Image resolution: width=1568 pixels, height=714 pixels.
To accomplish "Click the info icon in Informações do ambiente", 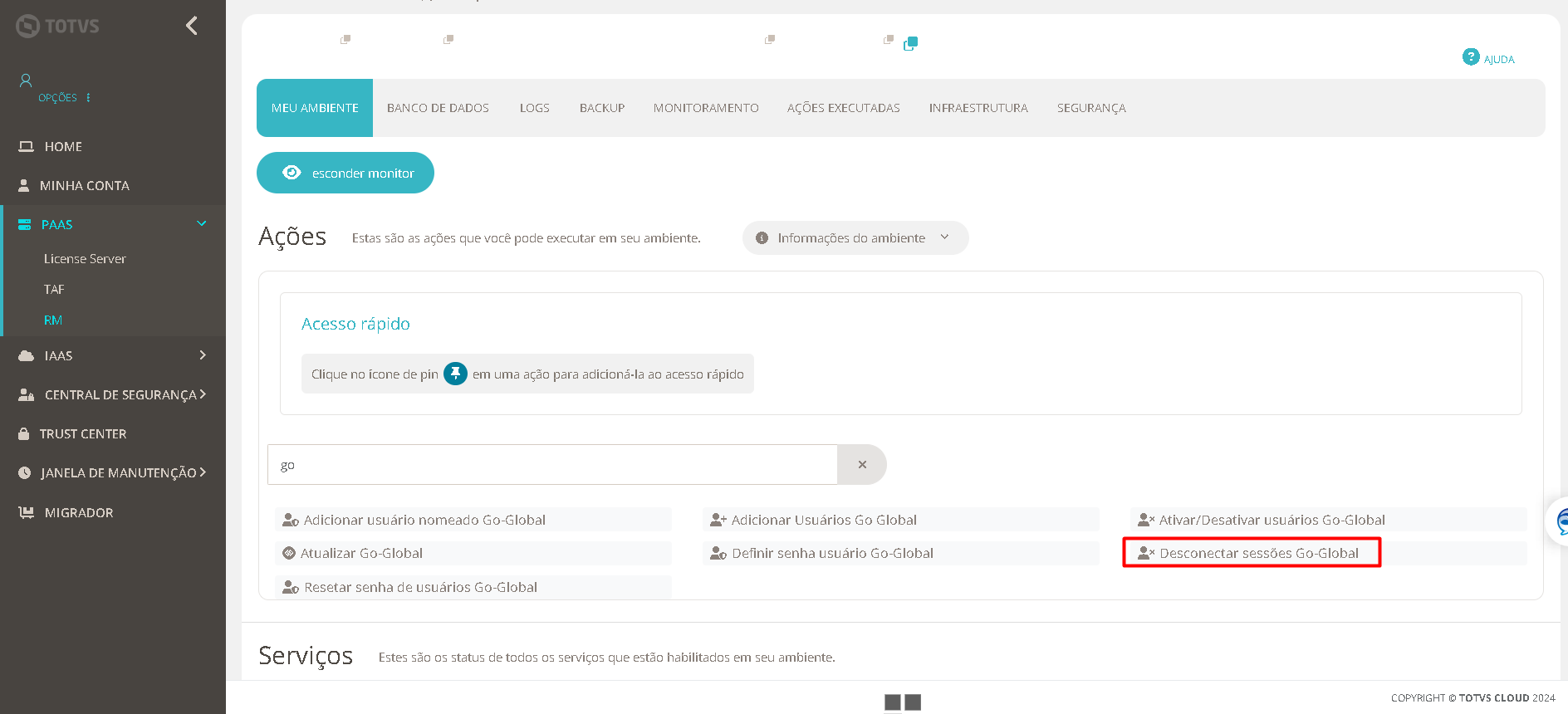I will click(762, 238).
